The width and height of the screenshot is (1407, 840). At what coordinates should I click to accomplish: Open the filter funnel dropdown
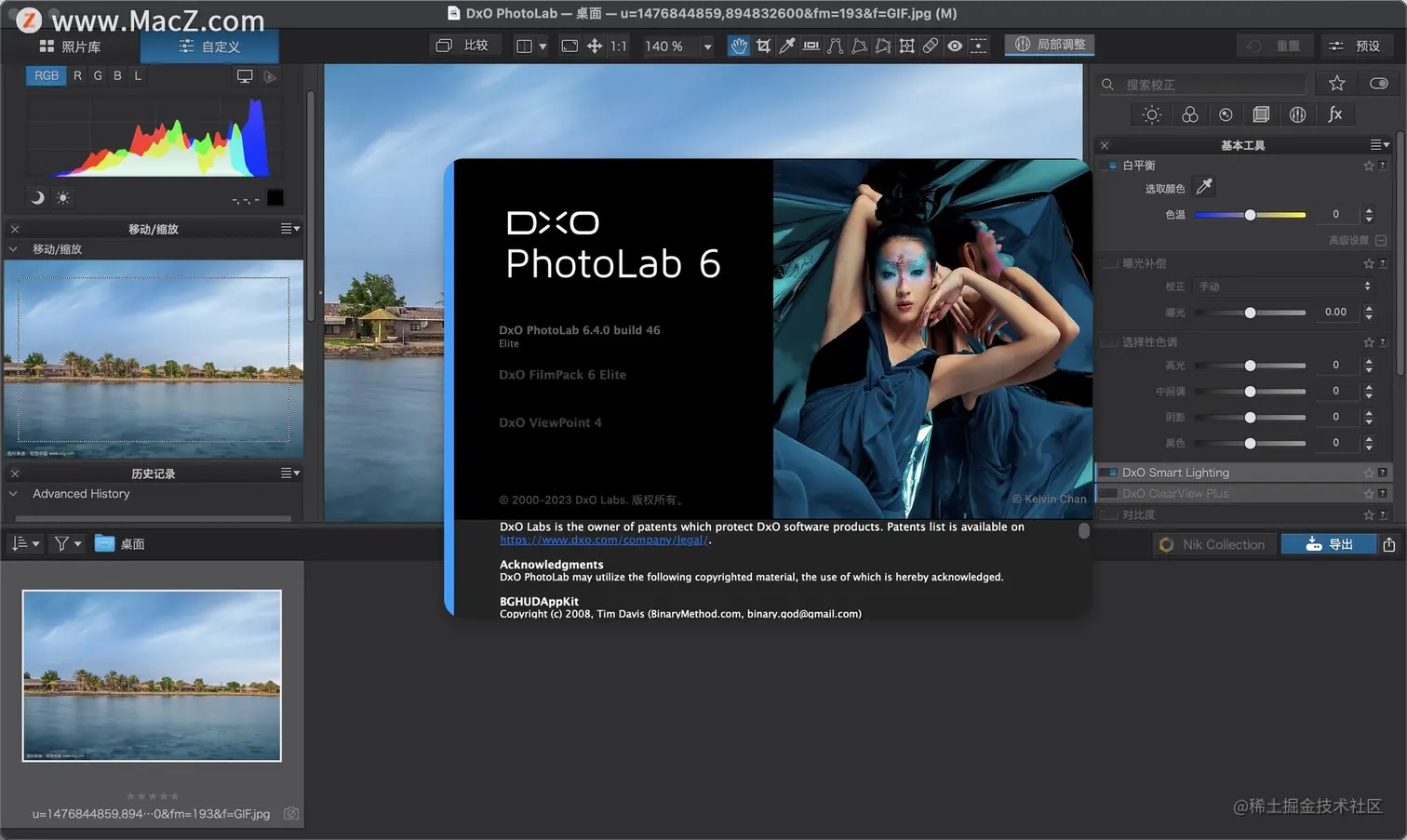pos(68,543)
